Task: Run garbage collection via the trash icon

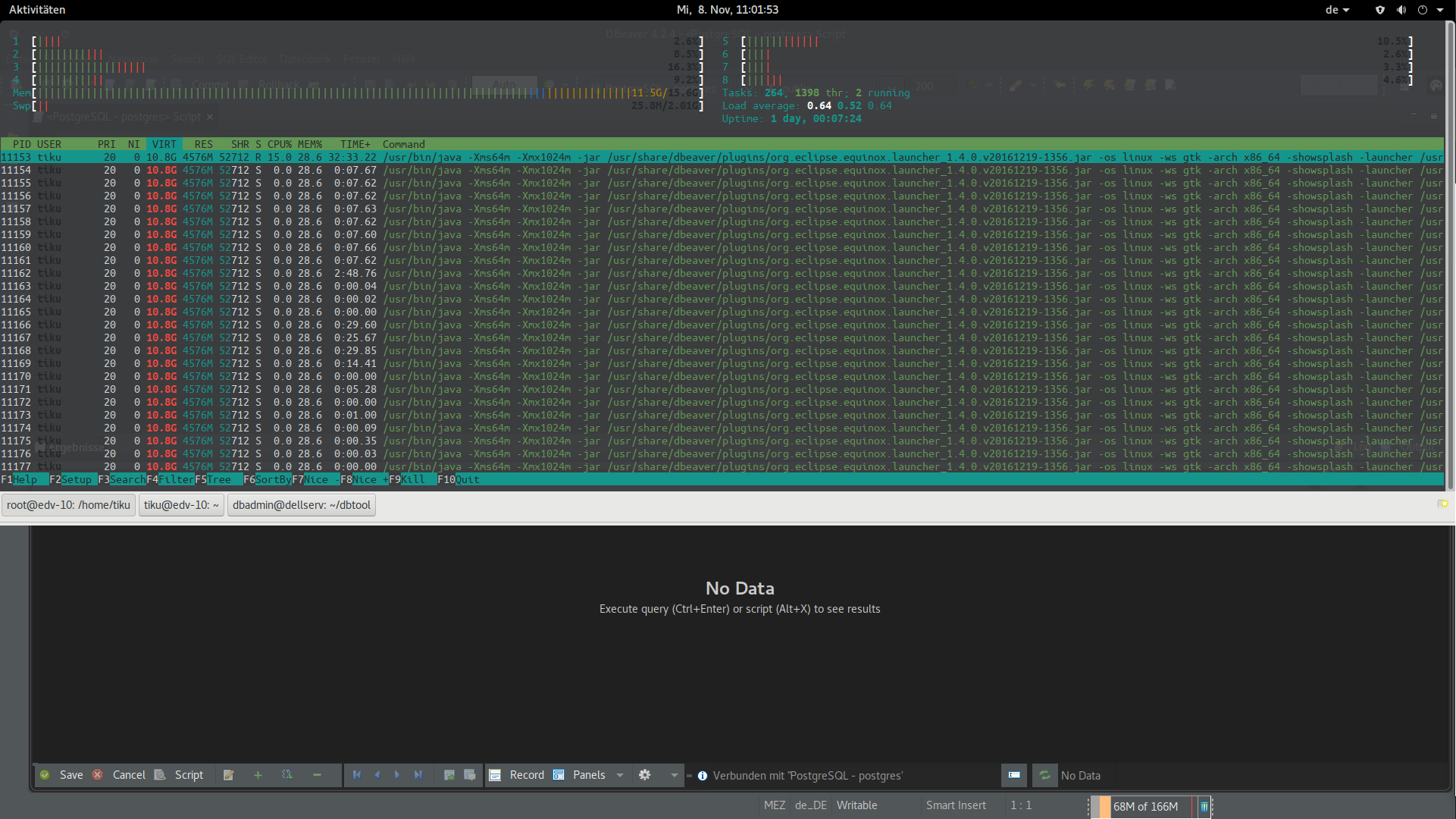Action: coord(1205,807)
